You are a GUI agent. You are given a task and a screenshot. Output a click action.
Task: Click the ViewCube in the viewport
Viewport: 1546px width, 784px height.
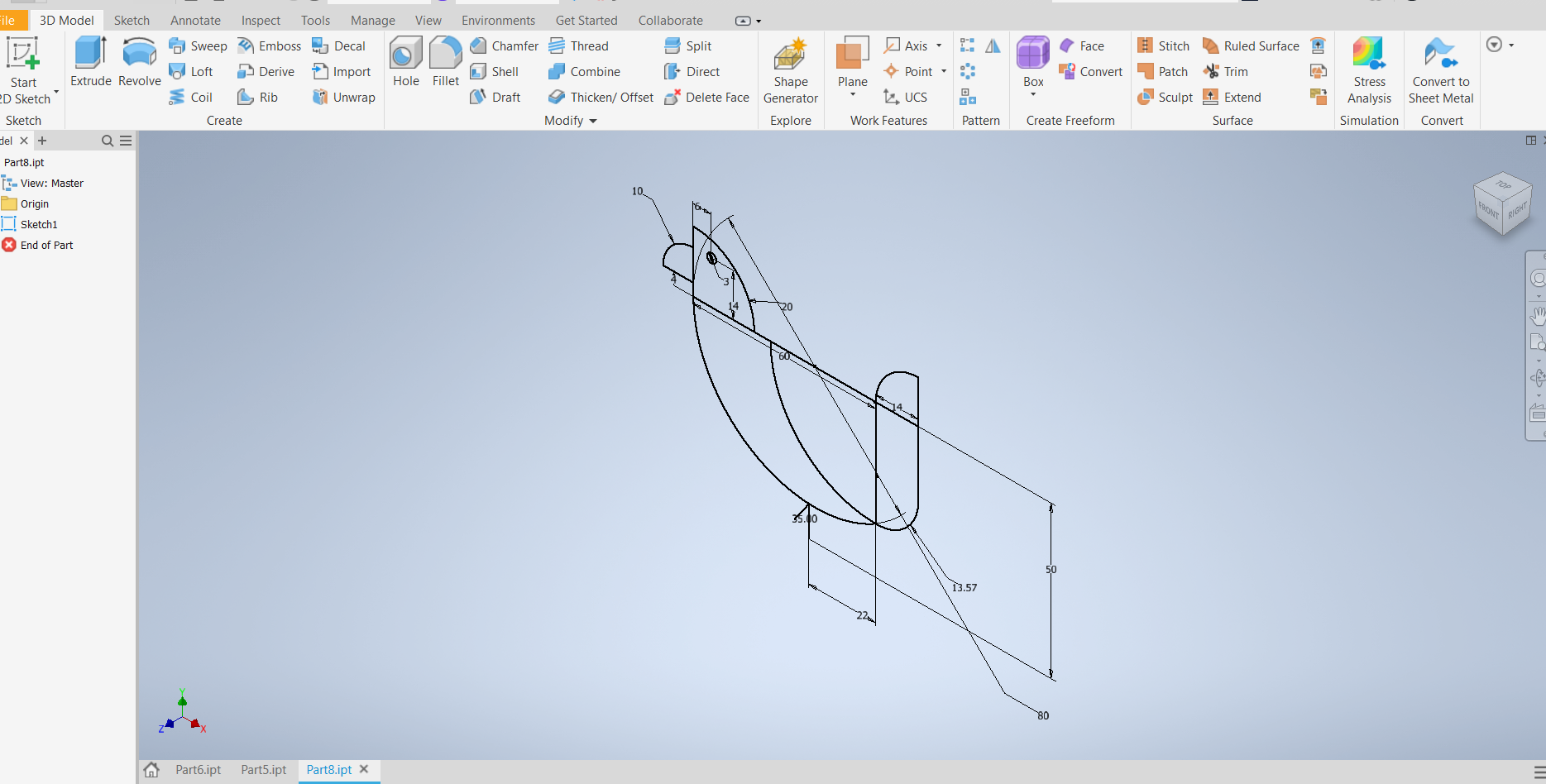[1501, 203]
